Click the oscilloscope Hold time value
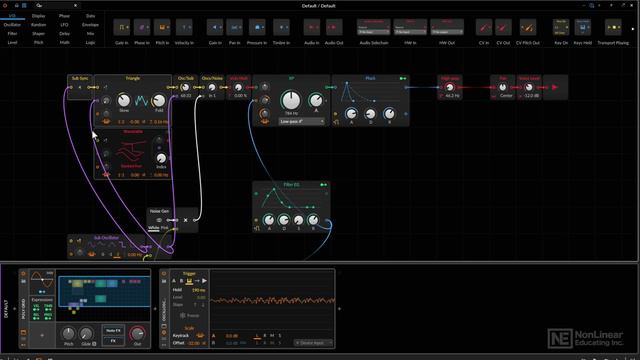This screenshot has width=640, height=360. 198,290
